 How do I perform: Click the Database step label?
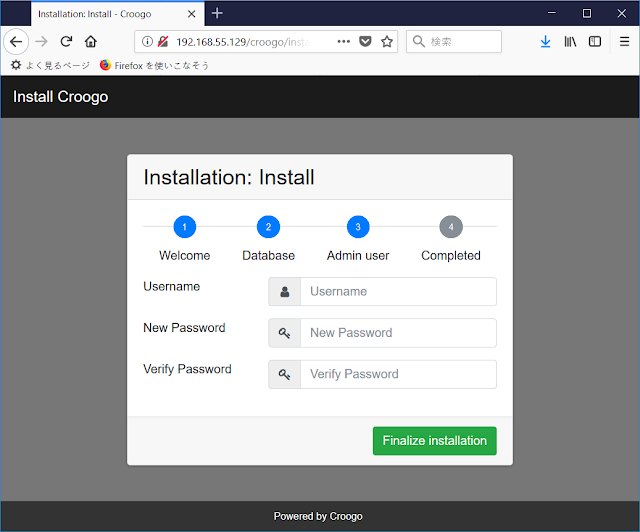pos(268,256)
